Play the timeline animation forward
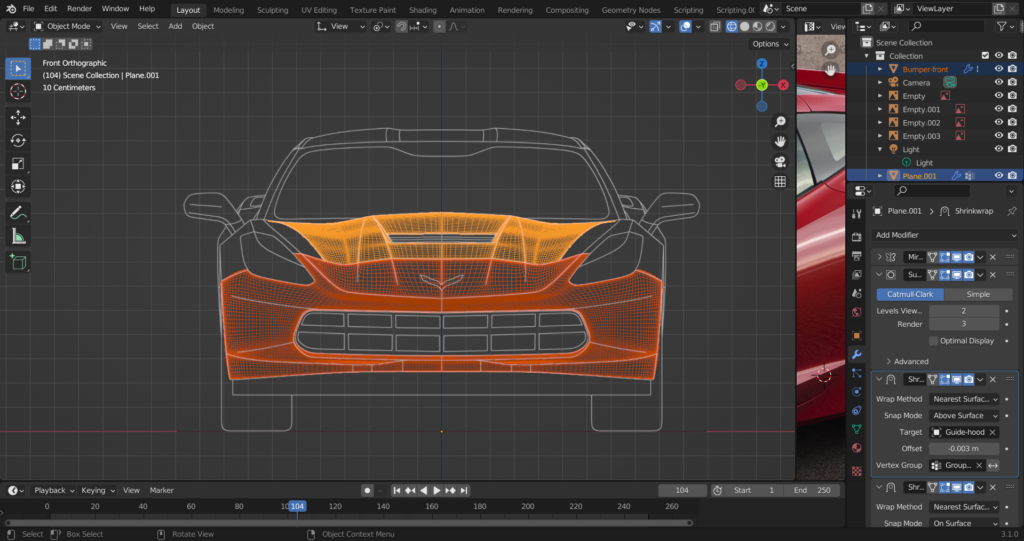Viewport: 1024px width, 541px height. 437,490
